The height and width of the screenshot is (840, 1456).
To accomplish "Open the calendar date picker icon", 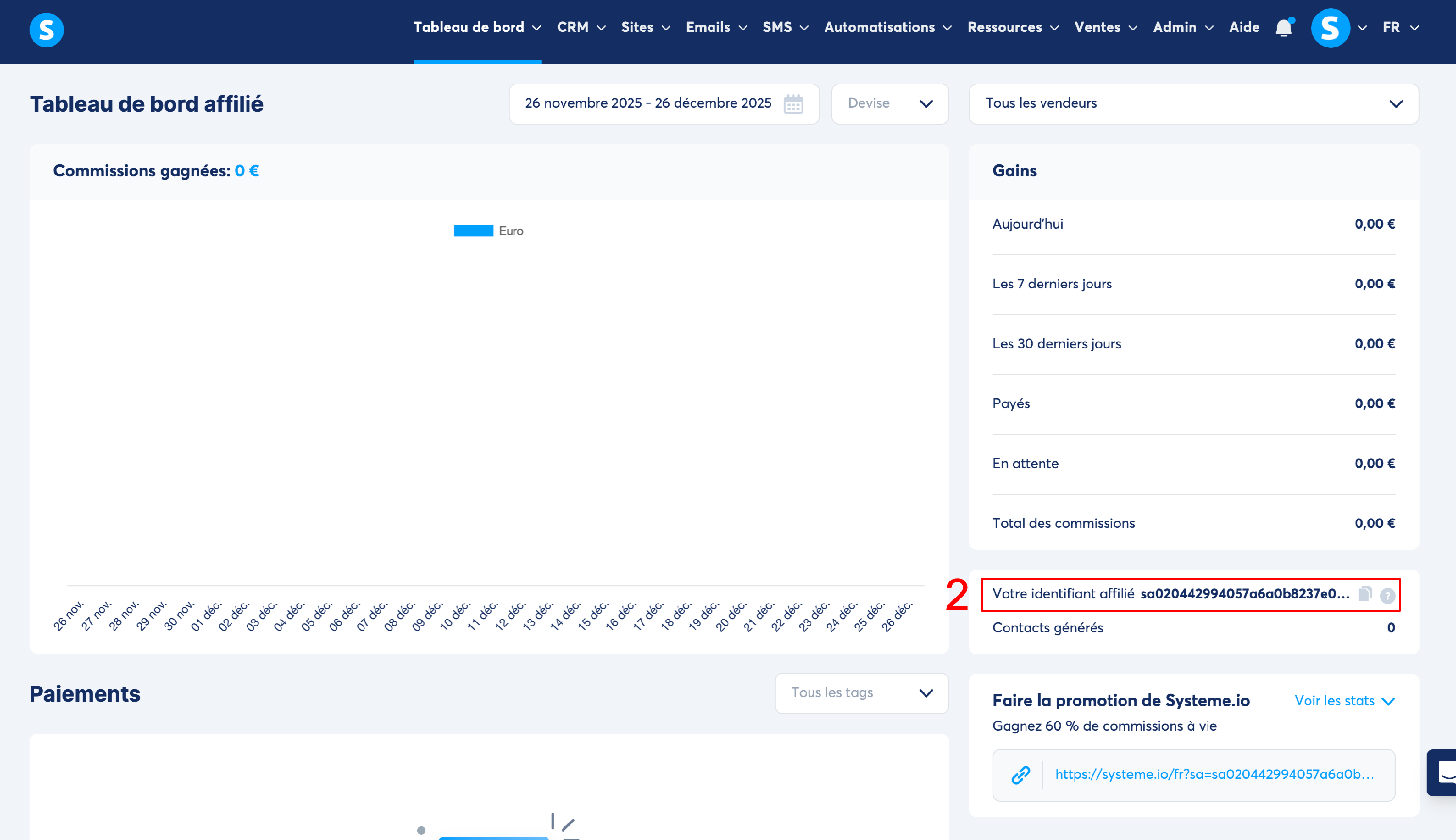I will pyautogui.click(x=794, y=104).
